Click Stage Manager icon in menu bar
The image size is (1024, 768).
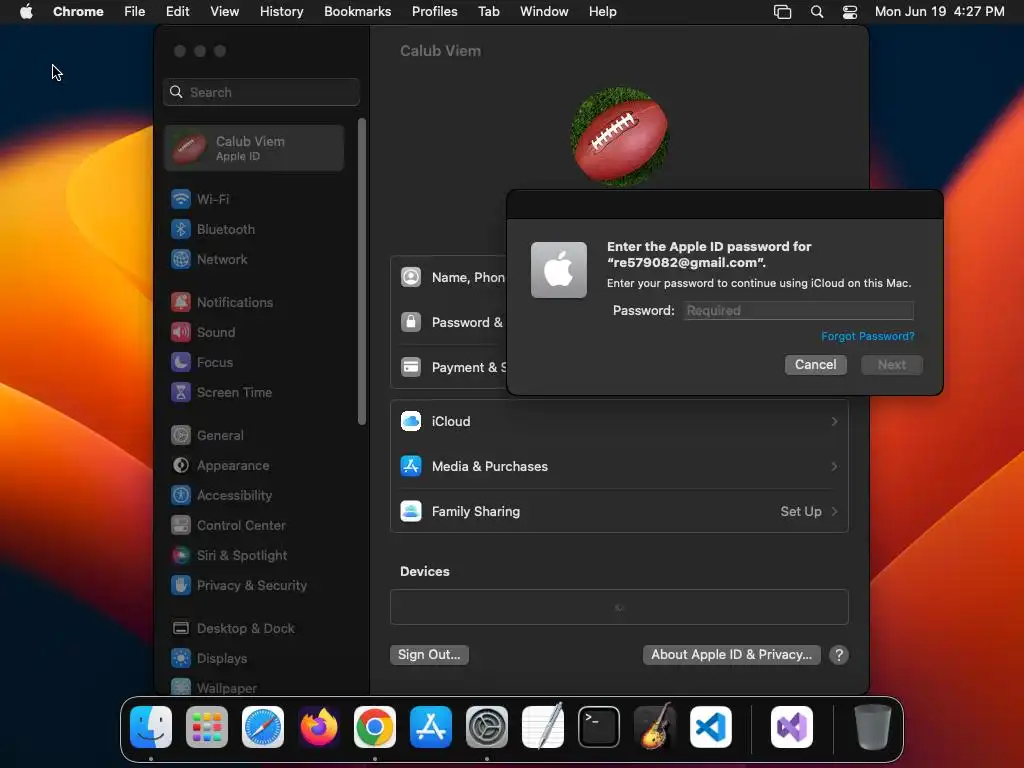(782, 12)
